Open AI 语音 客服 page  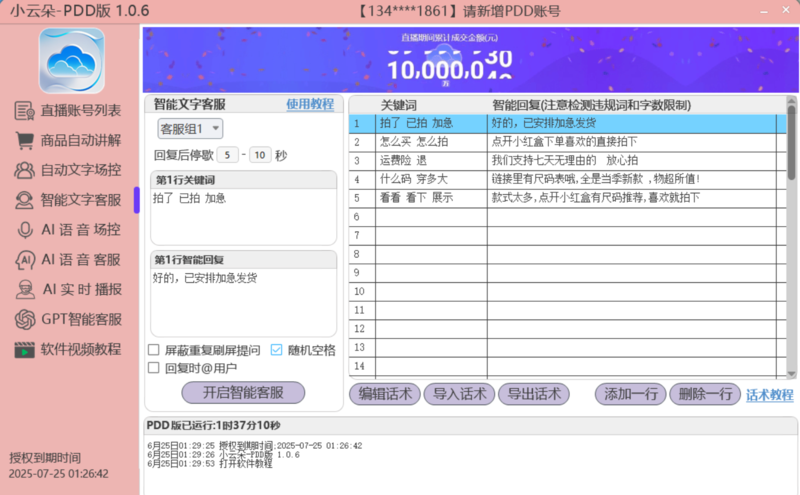click(x=81, y=260)
